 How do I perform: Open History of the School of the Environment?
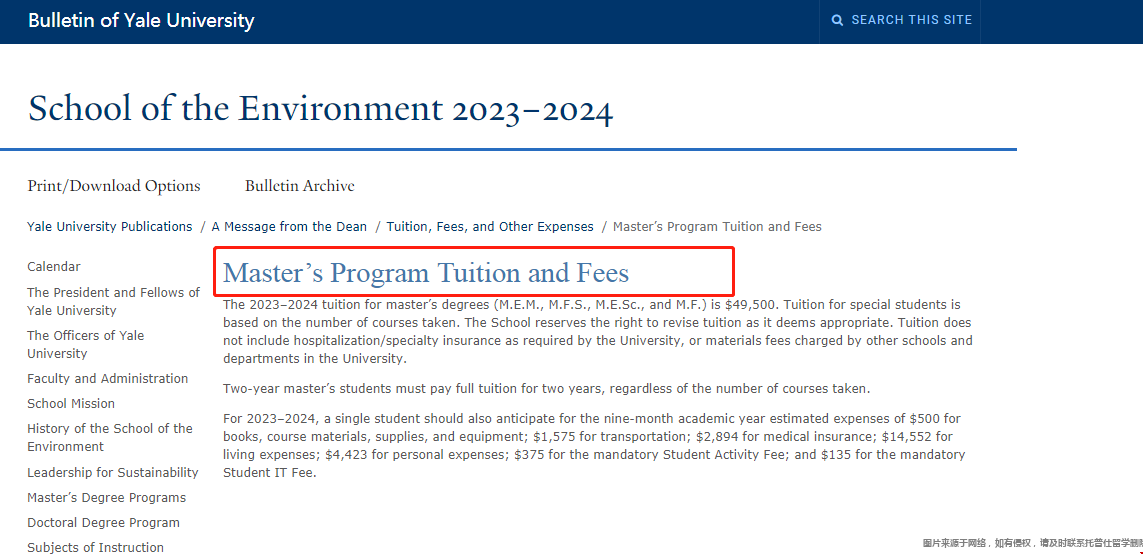[109, 437]
